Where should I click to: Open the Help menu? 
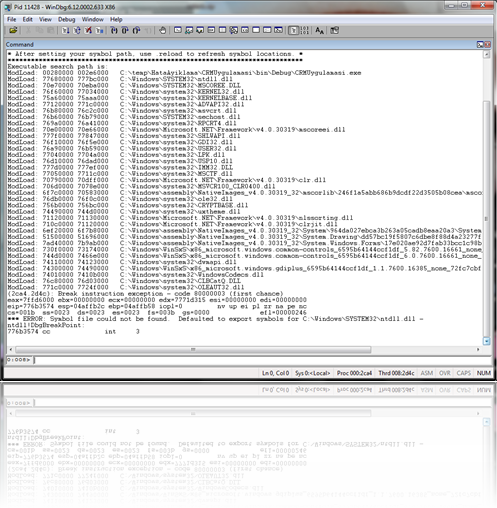tap(116, 19)
